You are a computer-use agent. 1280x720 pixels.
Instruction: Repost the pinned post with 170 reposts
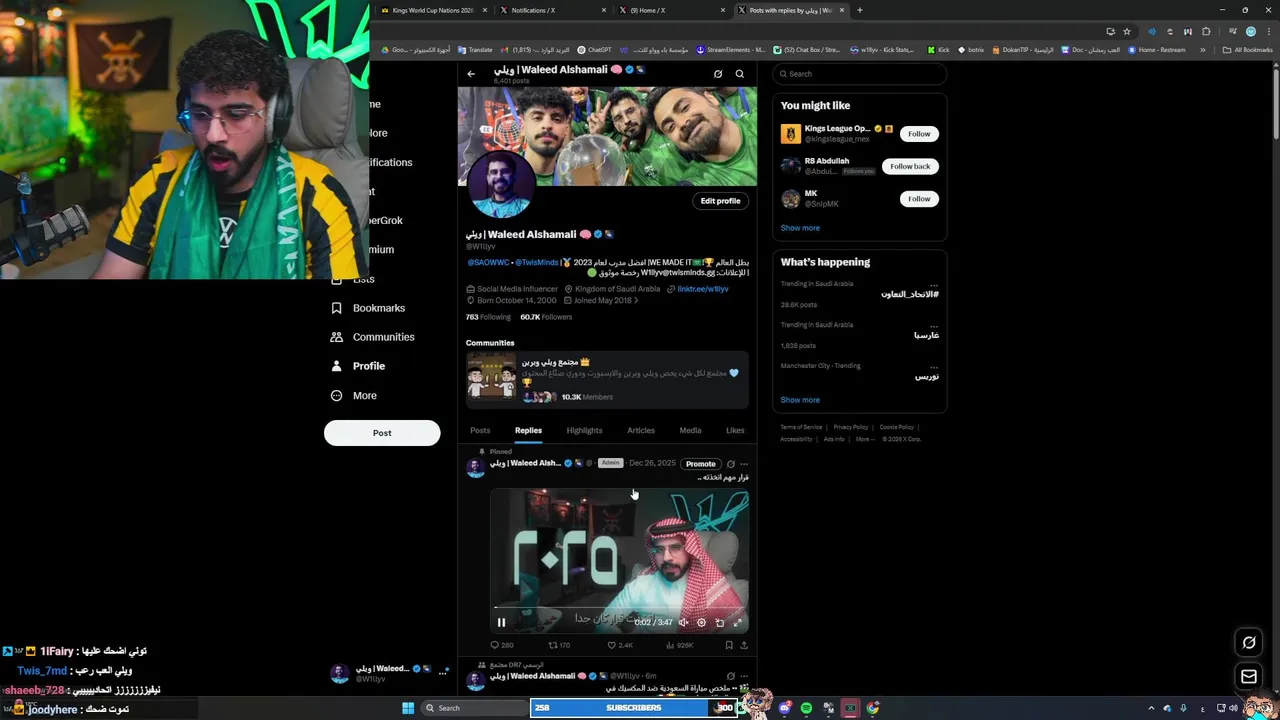[x=559, y=645]
